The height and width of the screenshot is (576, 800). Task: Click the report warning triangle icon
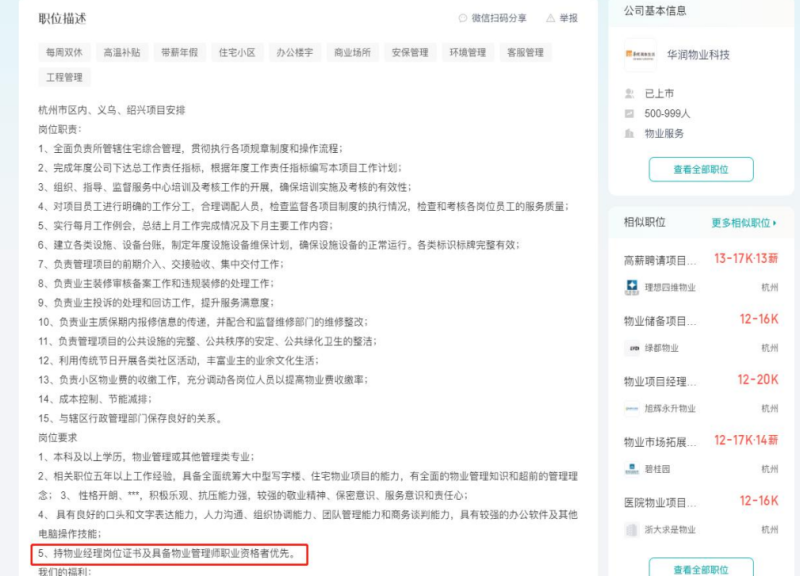click(x=550, y=18)
